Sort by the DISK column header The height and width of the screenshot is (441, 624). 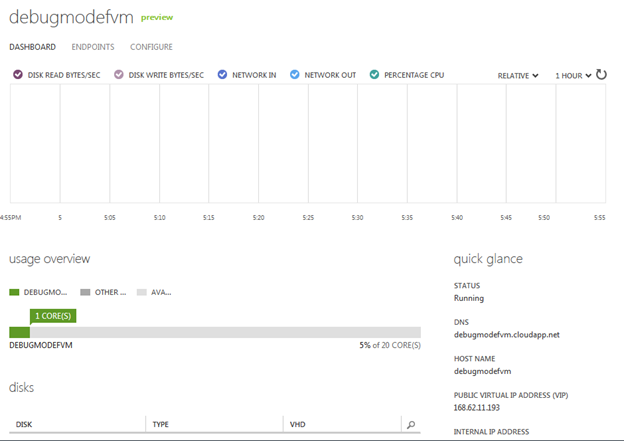[25, 425]
